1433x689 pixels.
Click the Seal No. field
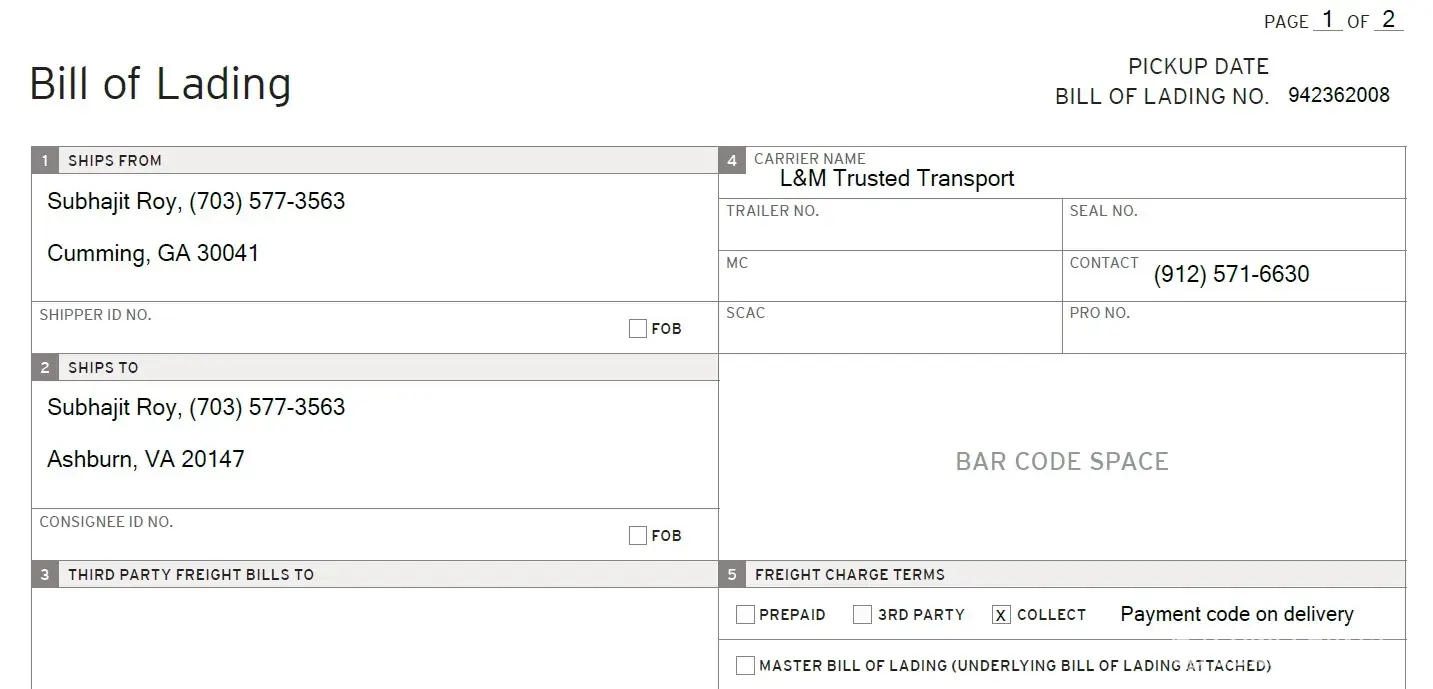(x=1233, y=232)
